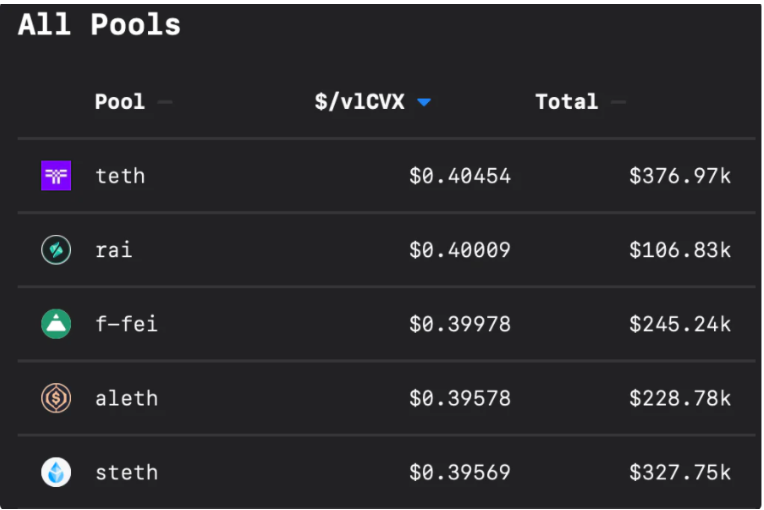764x510 pixels.
Task: Click the Pool column header
Action: 120,102
